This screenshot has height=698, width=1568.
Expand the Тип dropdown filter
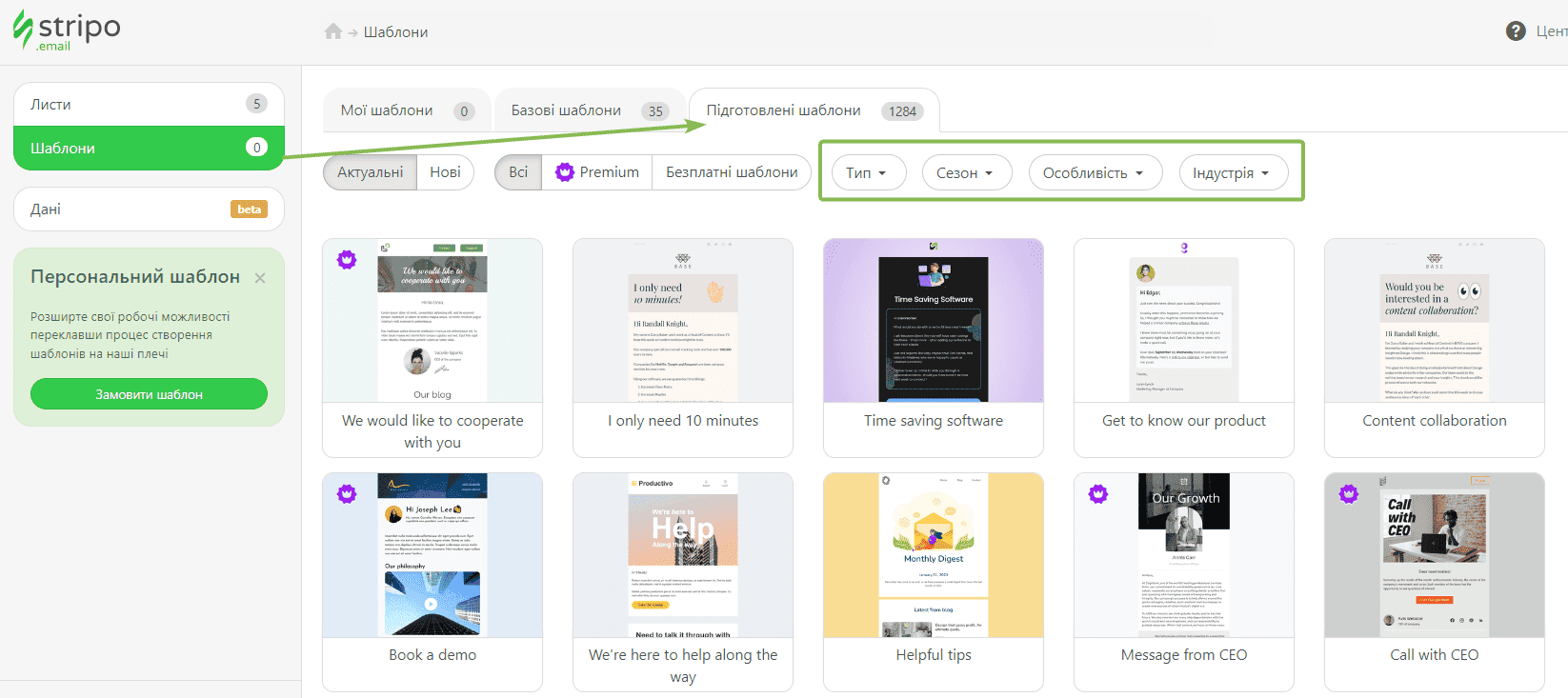tap(866, 173)
